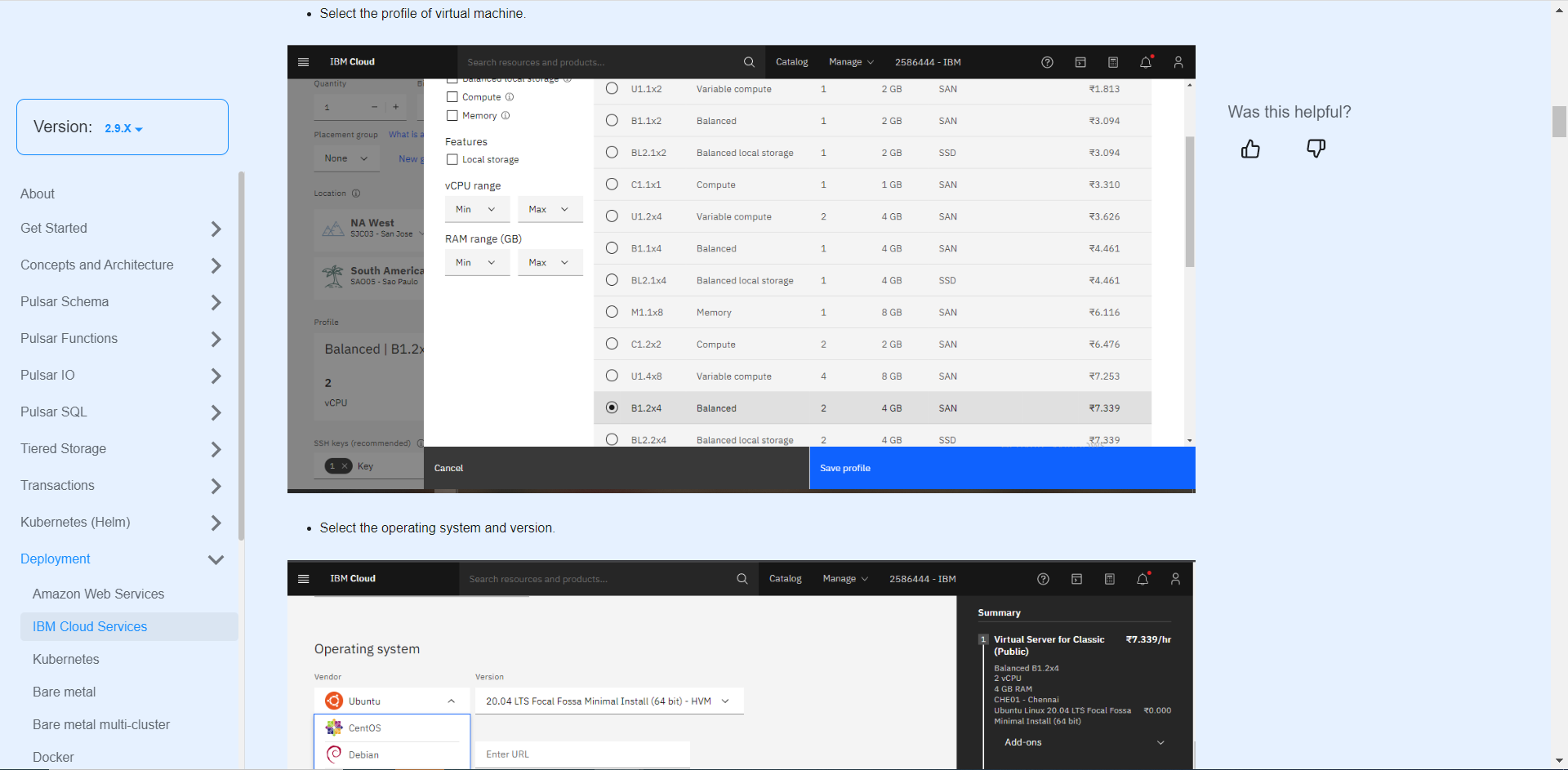The width and height of the screenshot is (1568, 770).
Task: Select the C1.1x1 Compute radio button
Action: coord(612,185)
